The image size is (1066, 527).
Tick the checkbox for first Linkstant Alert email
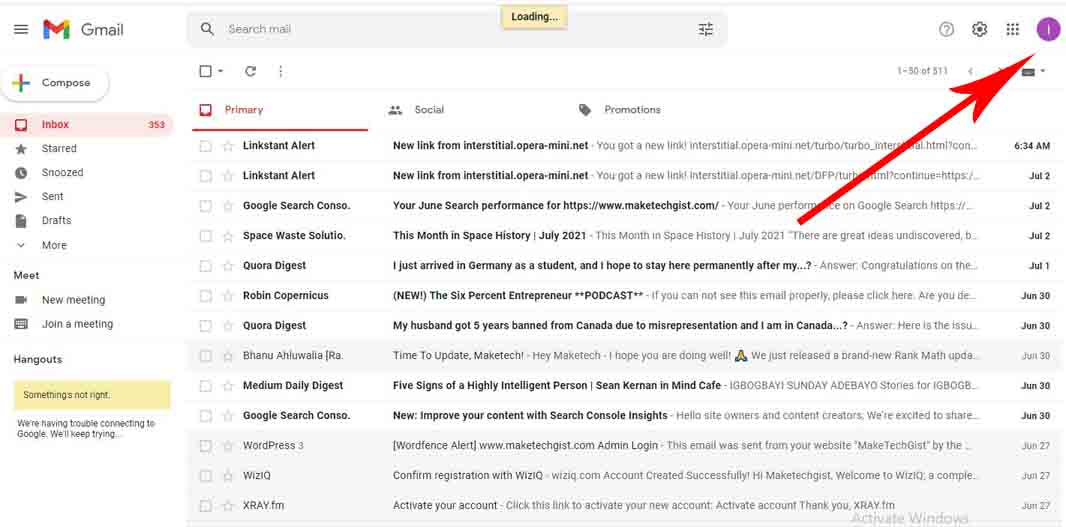pos(205,146)
